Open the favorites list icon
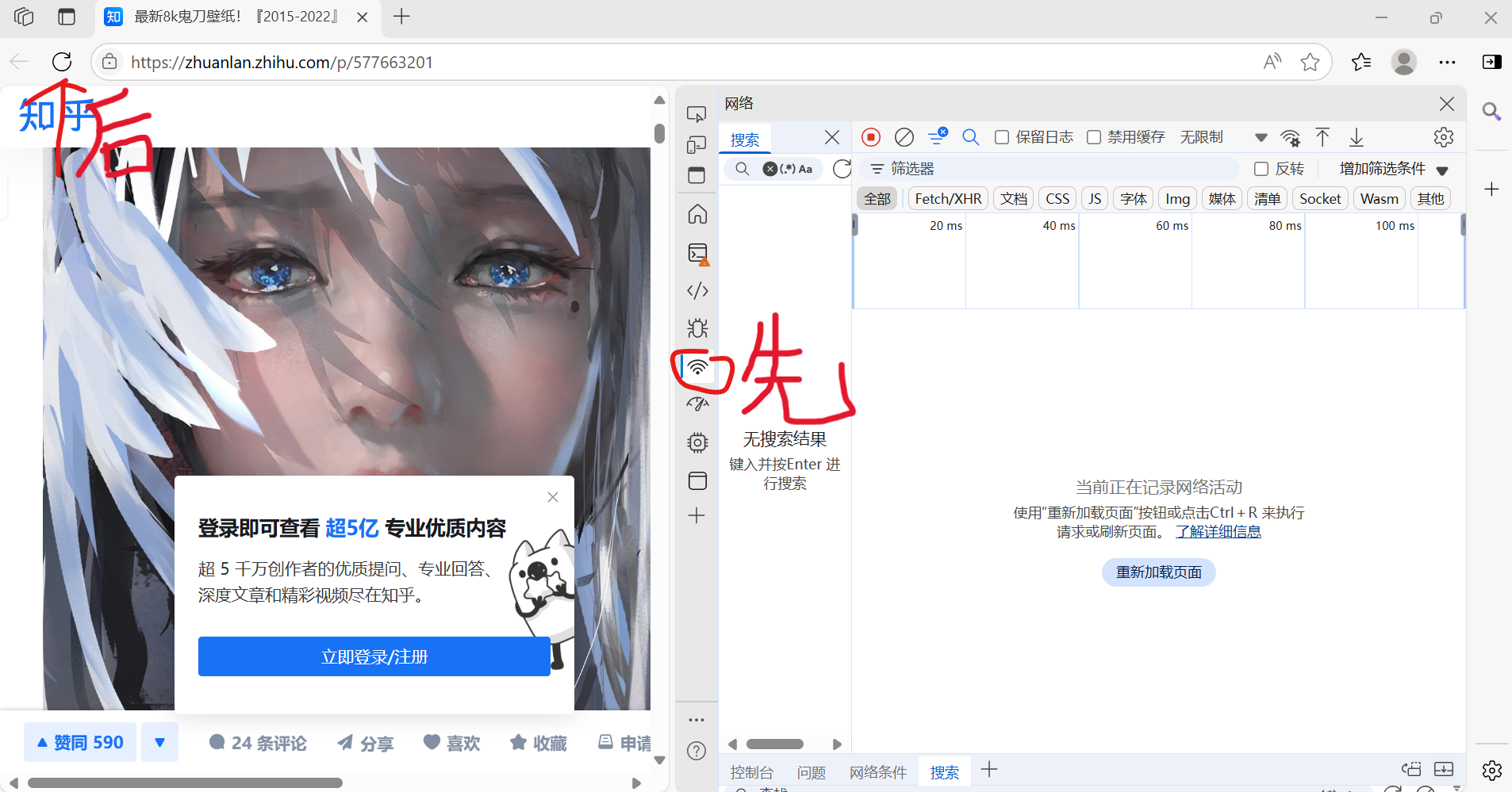The image size is (1512, 792). click(x=1361, y=62)
